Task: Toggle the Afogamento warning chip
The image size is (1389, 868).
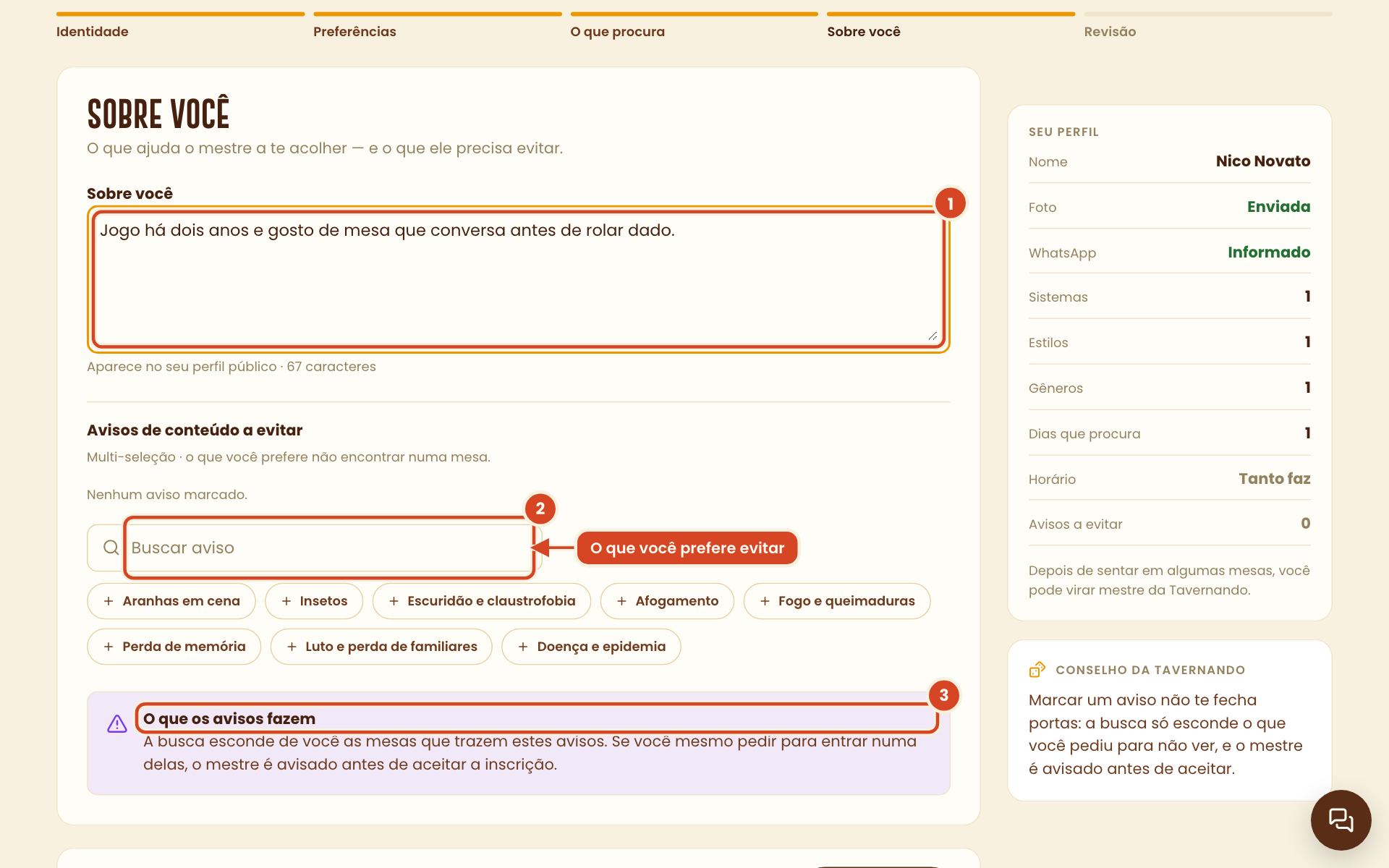Action: click(667, 601)
